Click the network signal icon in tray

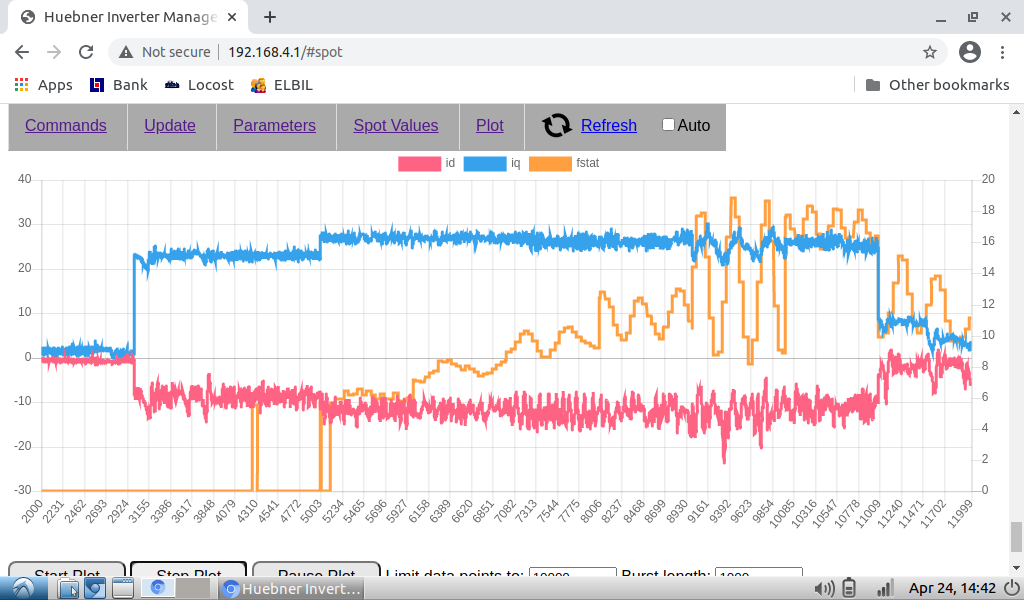point(884,588)
